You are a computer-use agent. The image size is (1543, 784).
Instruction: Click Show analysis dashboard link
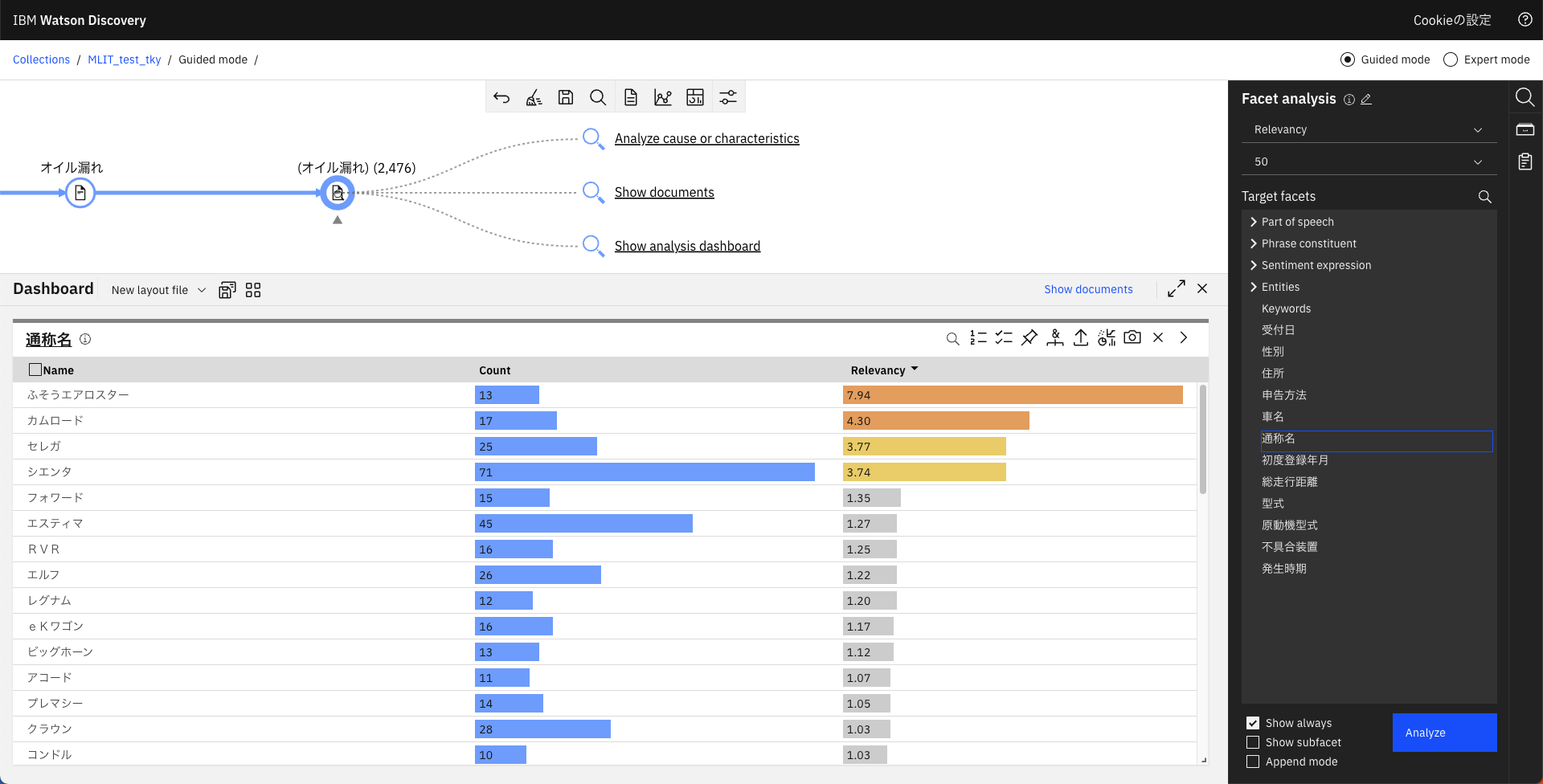(687, 246)
